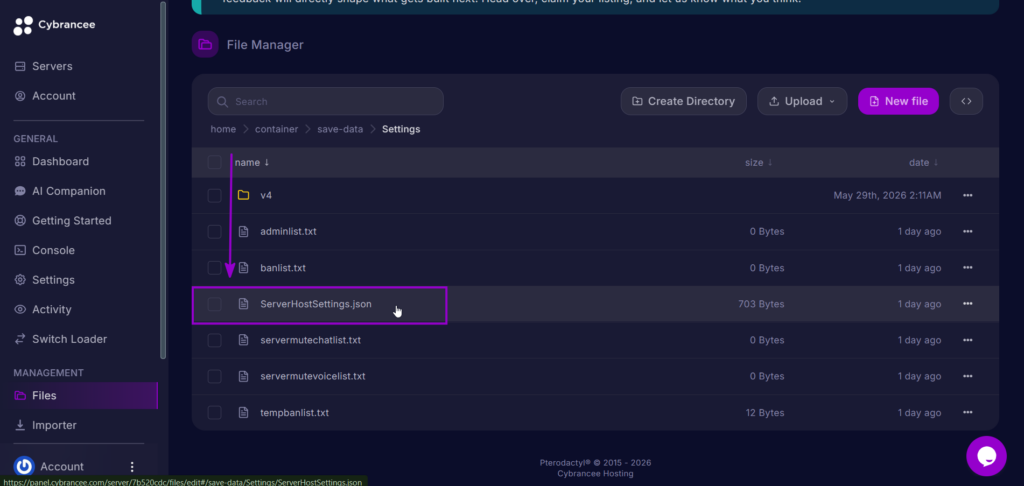Screen dimensions: 1024x486
Task: Click servermutevoicelist.txt file icon
Action: pos(244,376)
